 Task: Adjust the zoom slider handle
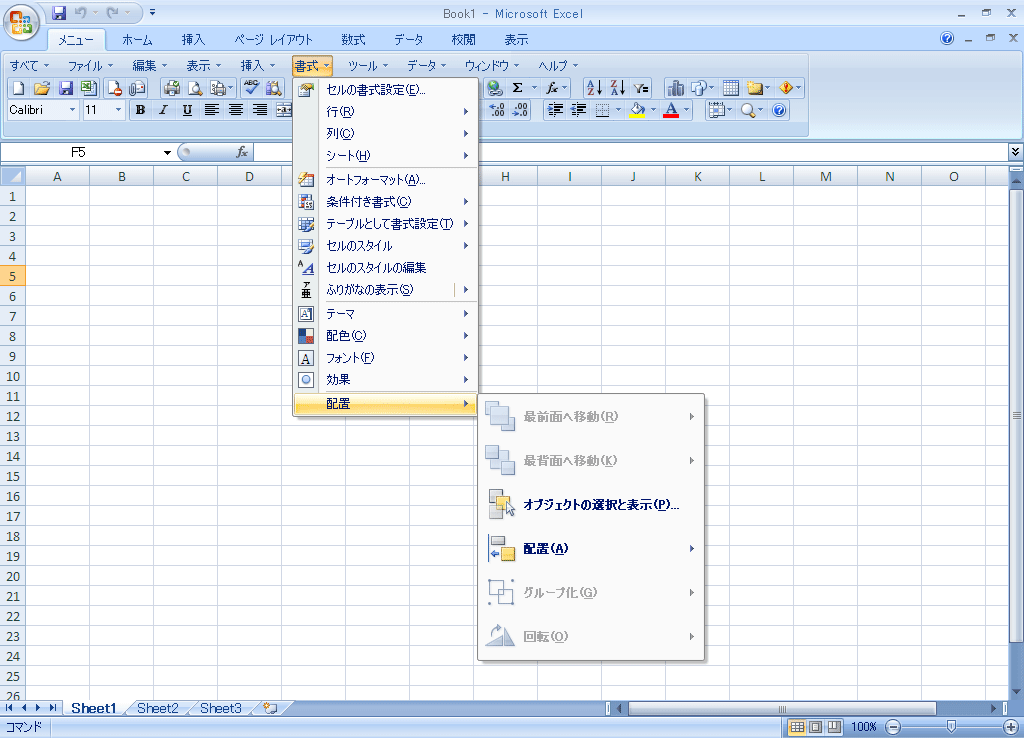pyautogui.click(x=952, y=727)
